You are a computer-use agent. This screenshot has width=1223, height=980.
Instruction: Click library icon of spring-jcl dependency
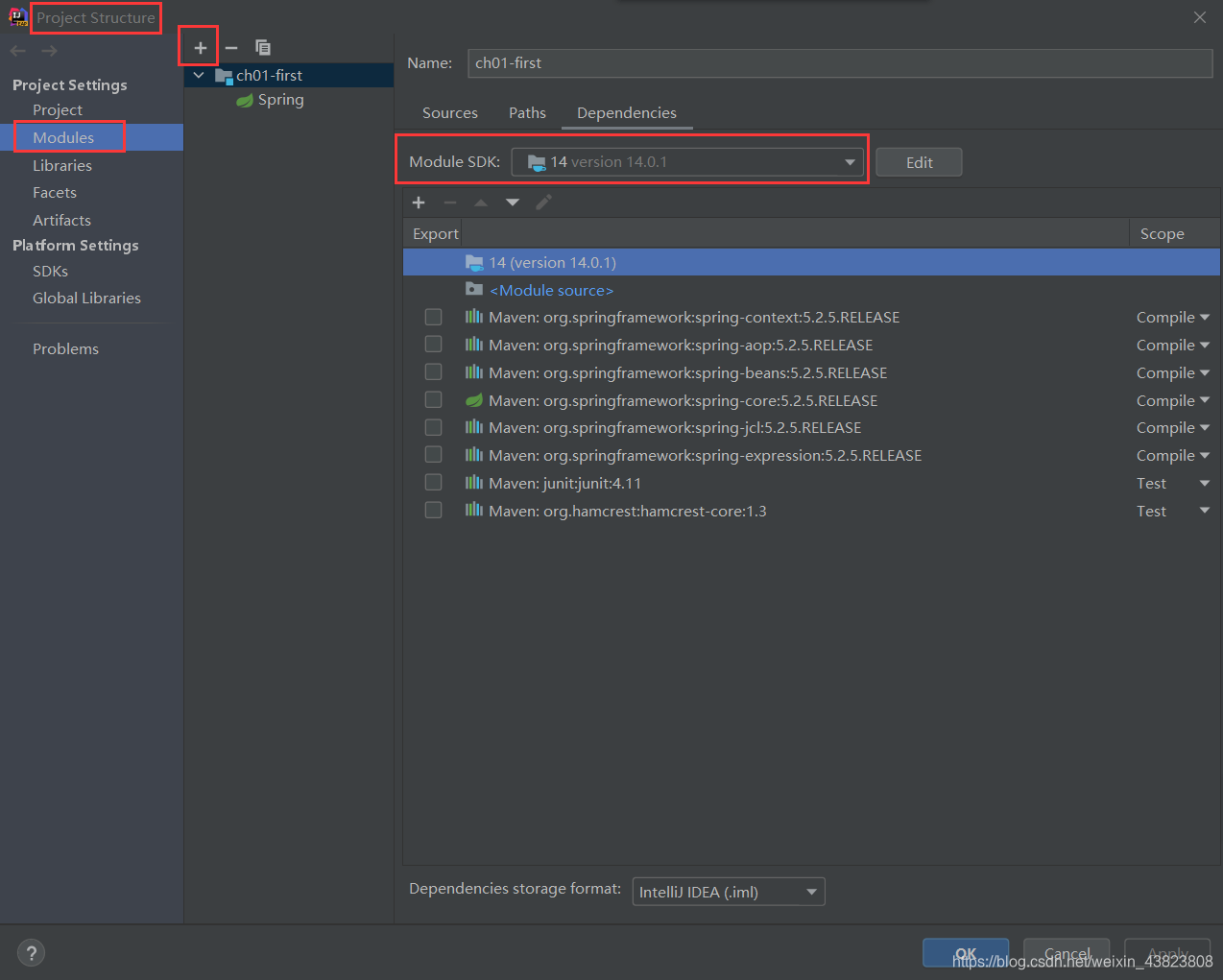pyautogui.click(x=474, y=427)
